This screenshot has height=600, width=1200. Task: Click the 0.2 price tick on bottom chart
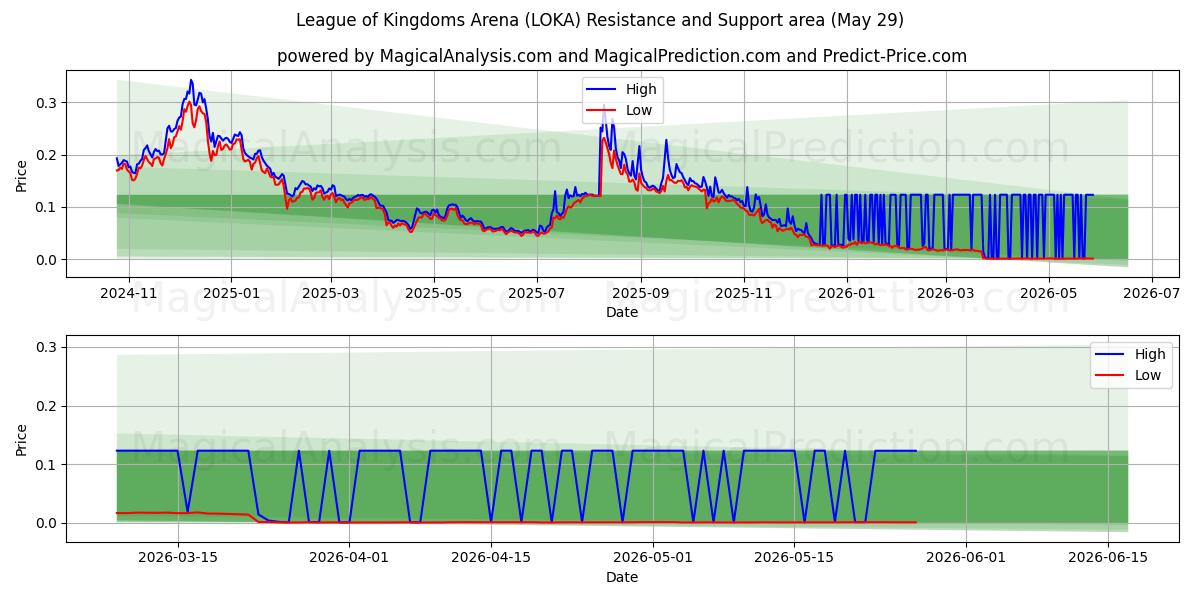coord(48,406)
